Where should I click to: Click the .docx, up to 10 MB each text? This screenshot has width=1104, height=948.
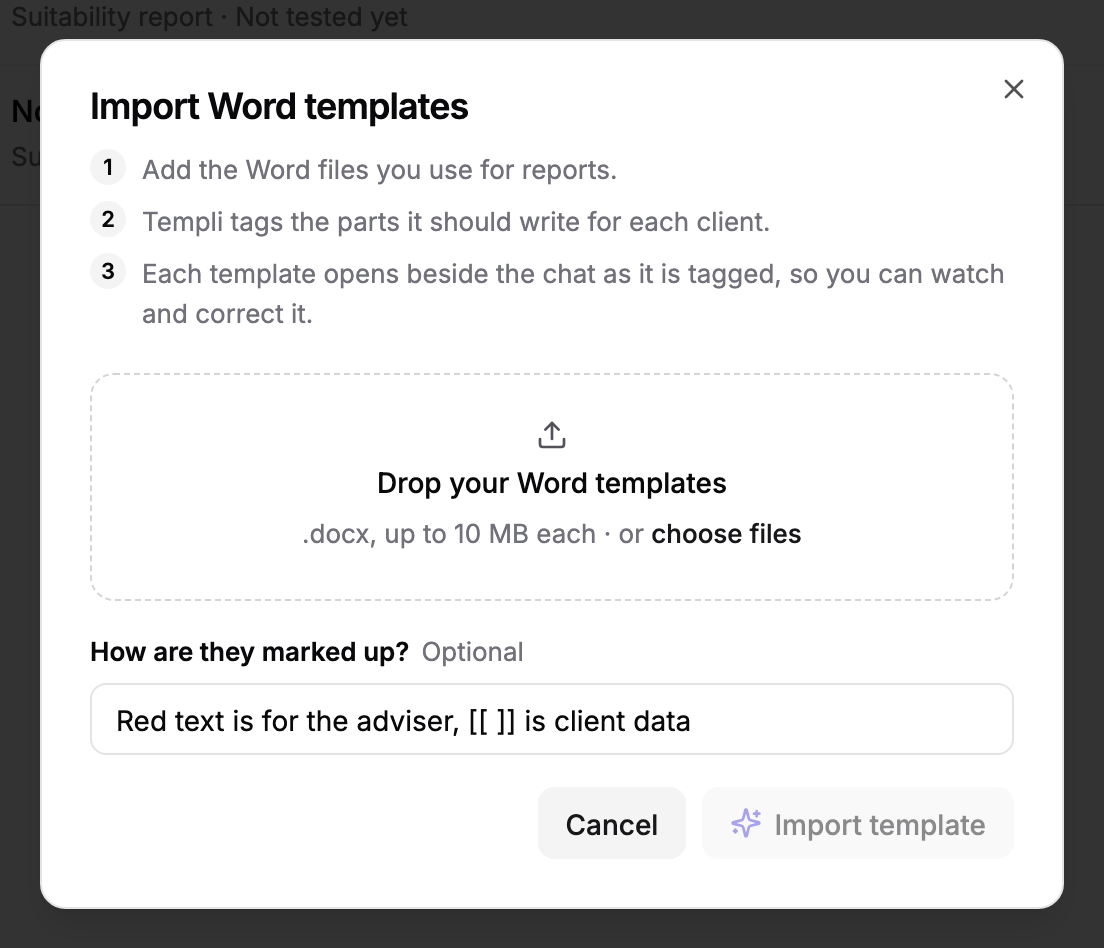click(x=448, y=534)
